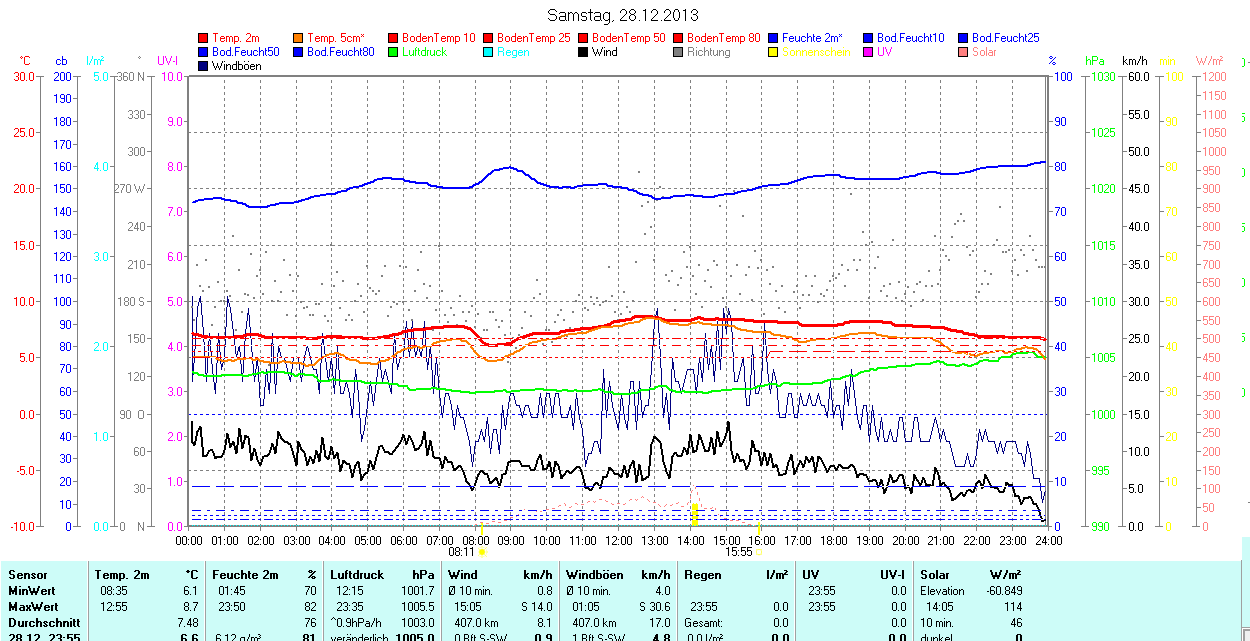Click the yellow Sonnenschein legend square
The image size is (1250, 641).
pyautogui.click(x=774, y=52)
